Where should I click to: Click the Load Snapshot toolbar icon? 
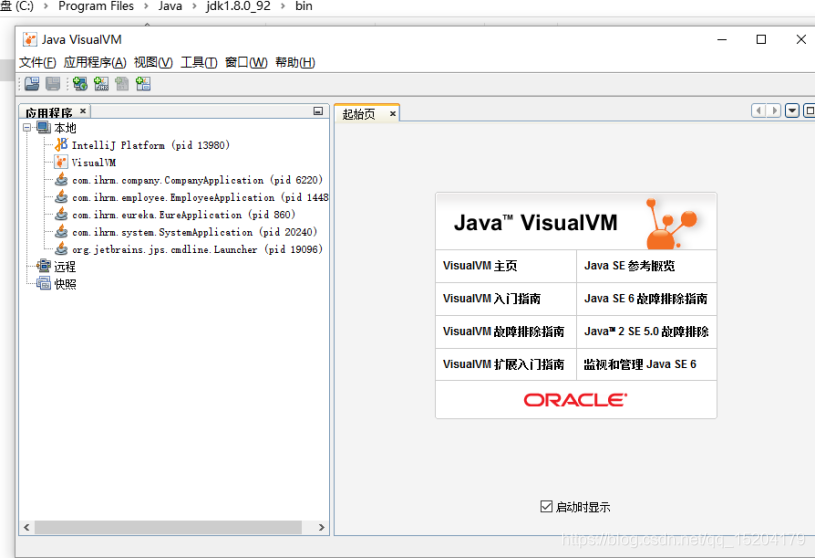(x=32, y=84)
